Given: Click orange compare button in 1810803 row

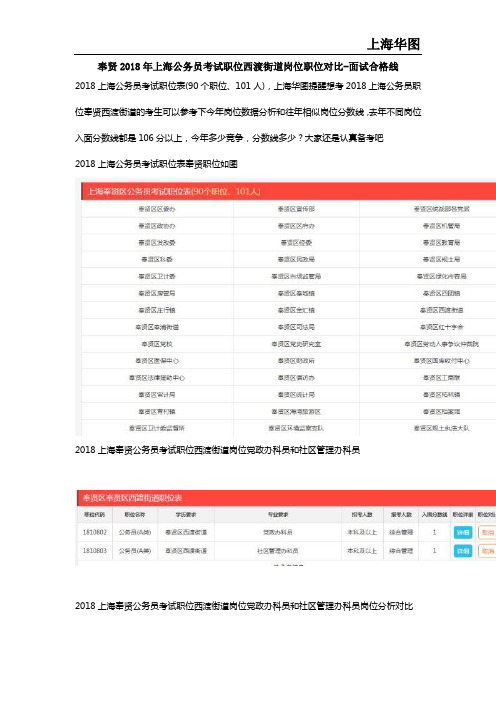Looking at the screenshot, I should [x=487, y=551].
